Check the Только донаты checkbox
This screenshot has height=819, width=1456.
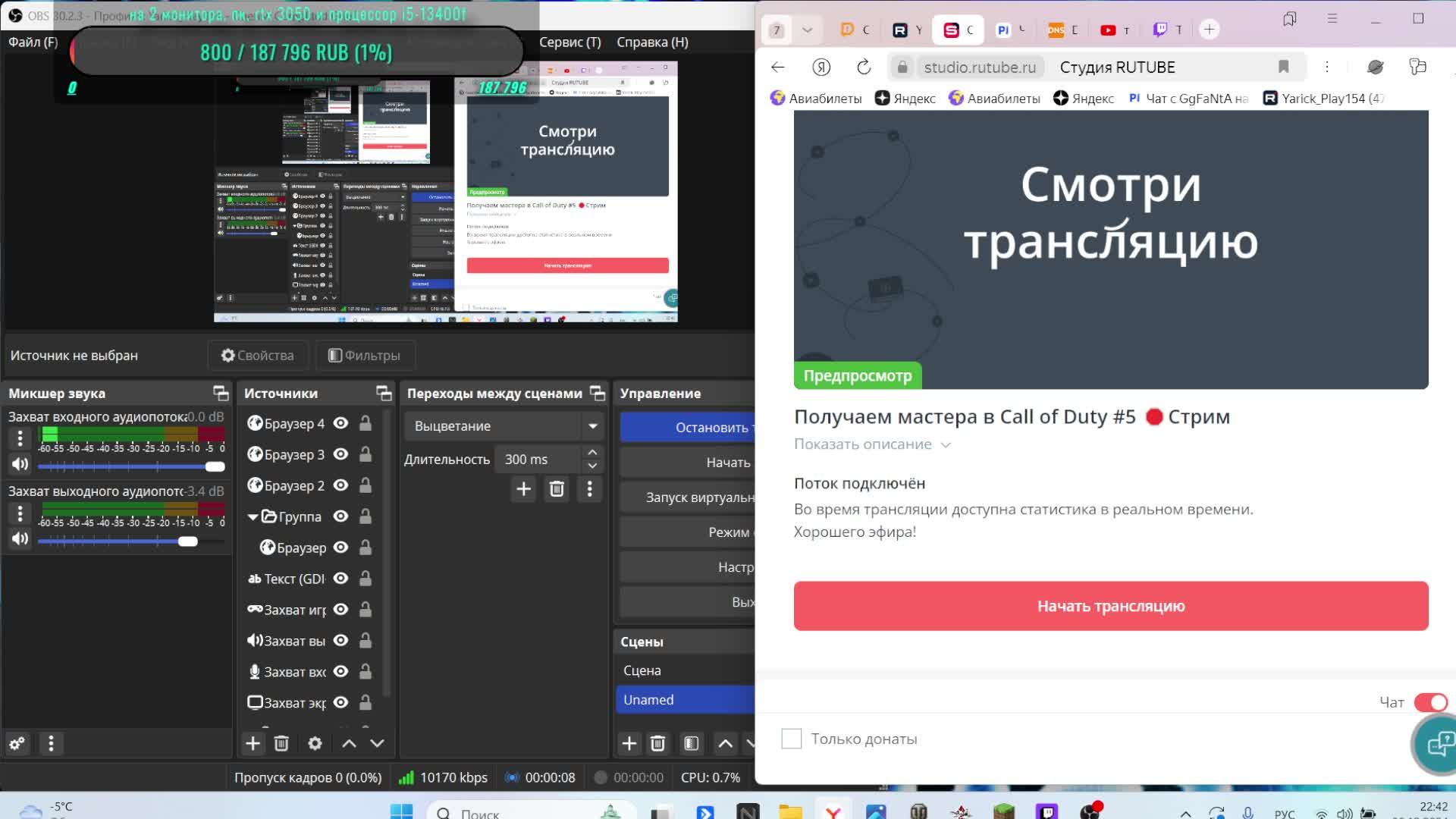(x=791, y=739)
